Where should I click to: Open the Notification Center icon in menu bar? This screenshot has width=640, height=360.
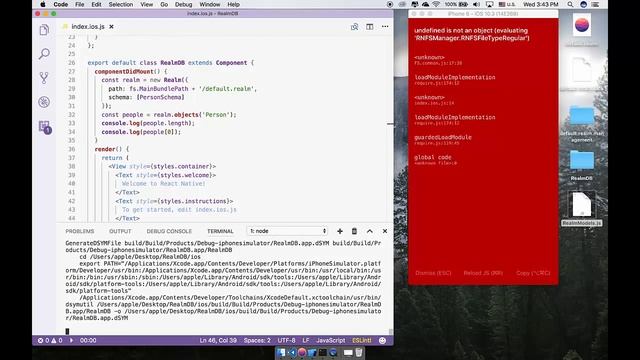click(x=596, y=4)
